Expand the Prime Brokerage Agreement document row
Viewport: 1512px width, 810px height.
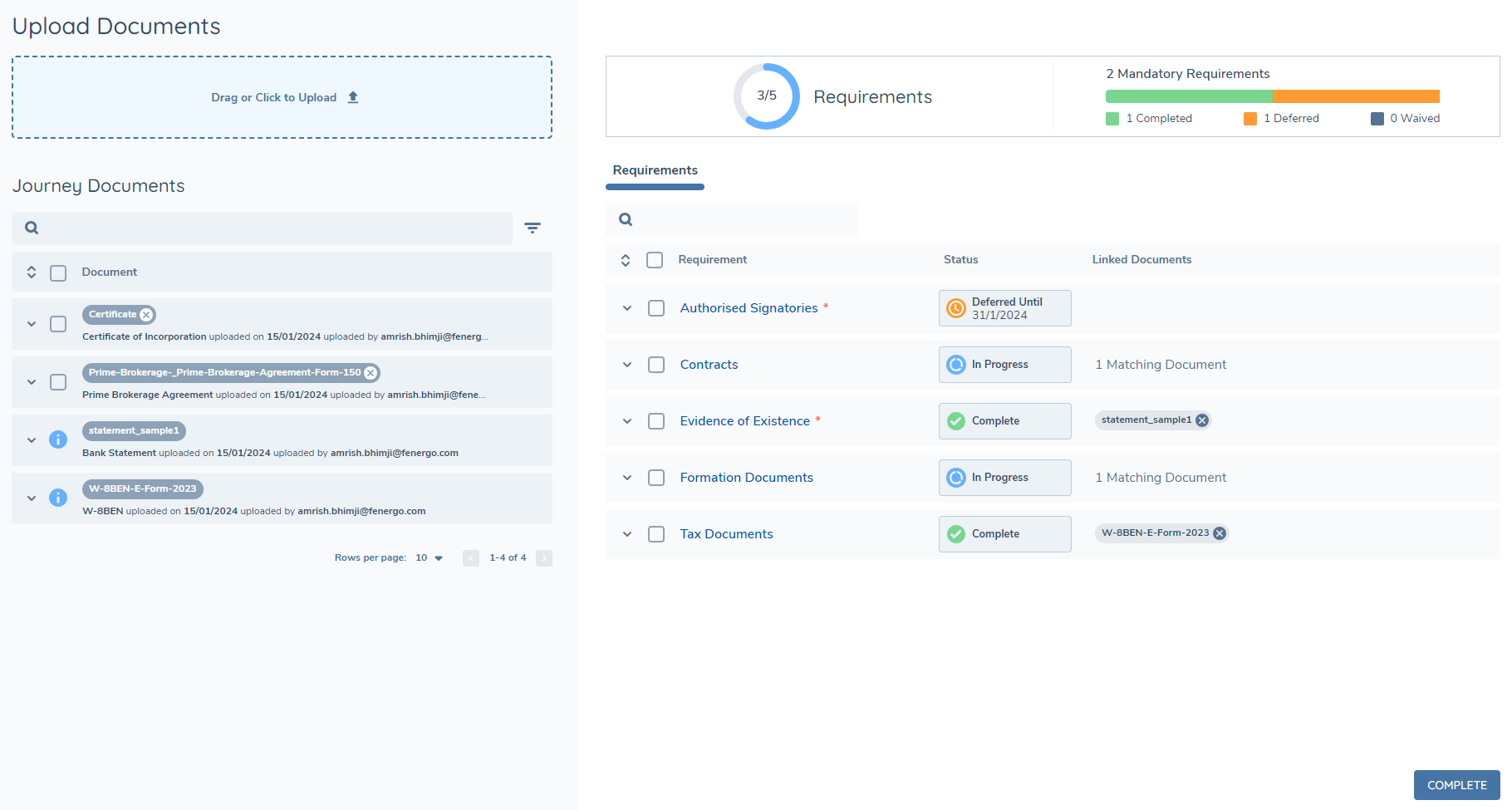(x=32, y=382)
